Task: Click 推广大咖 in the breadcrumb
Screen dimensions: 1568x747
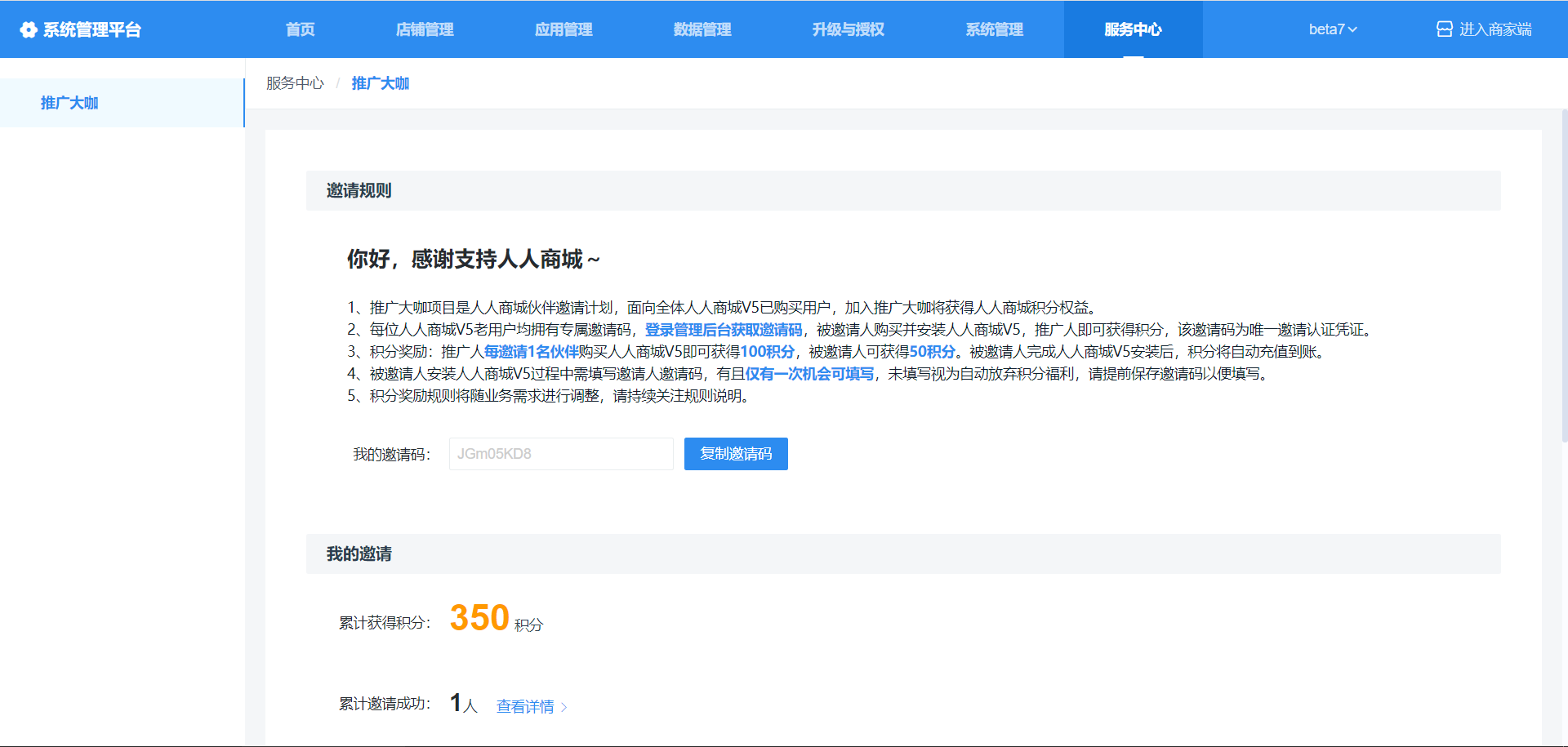Action: 381,83
